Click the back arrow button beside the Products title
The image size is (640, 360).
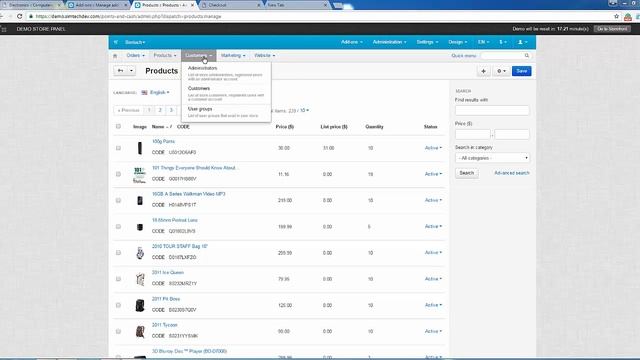click(120, 71)
